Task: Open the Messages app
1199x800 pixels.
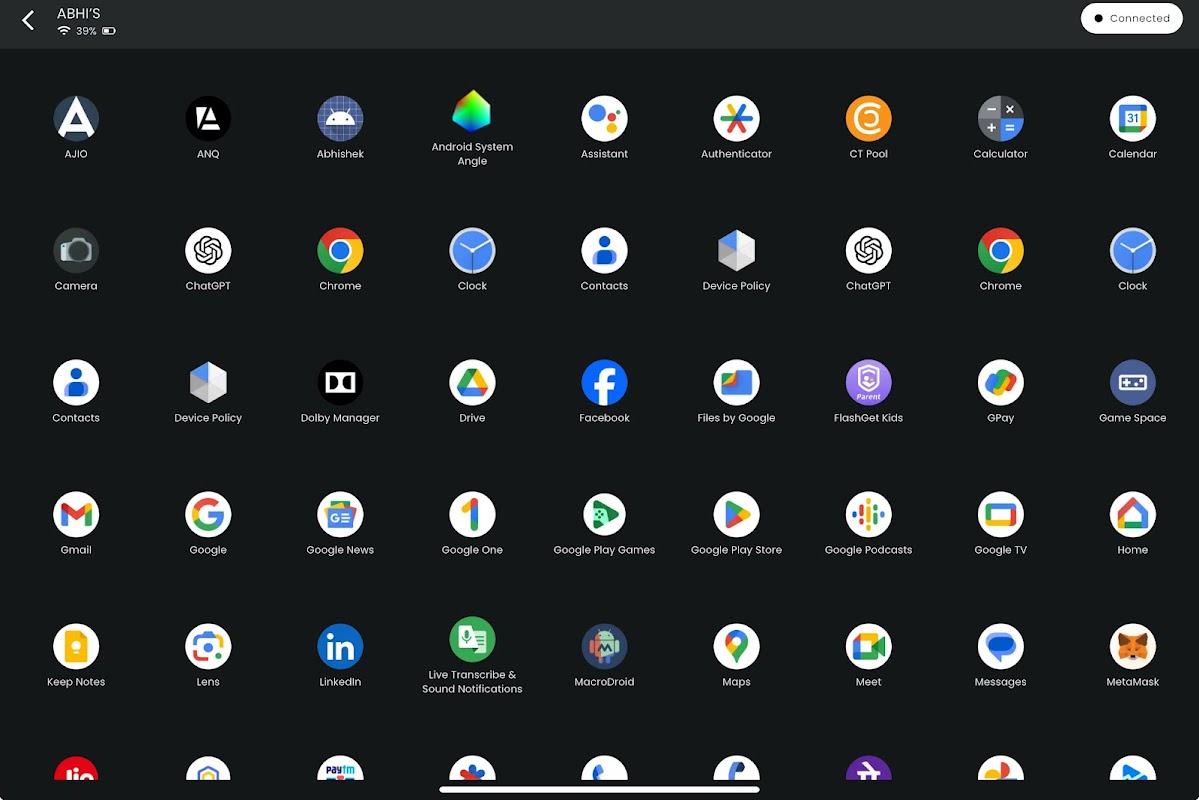Action: click(x=1000, y=647)
